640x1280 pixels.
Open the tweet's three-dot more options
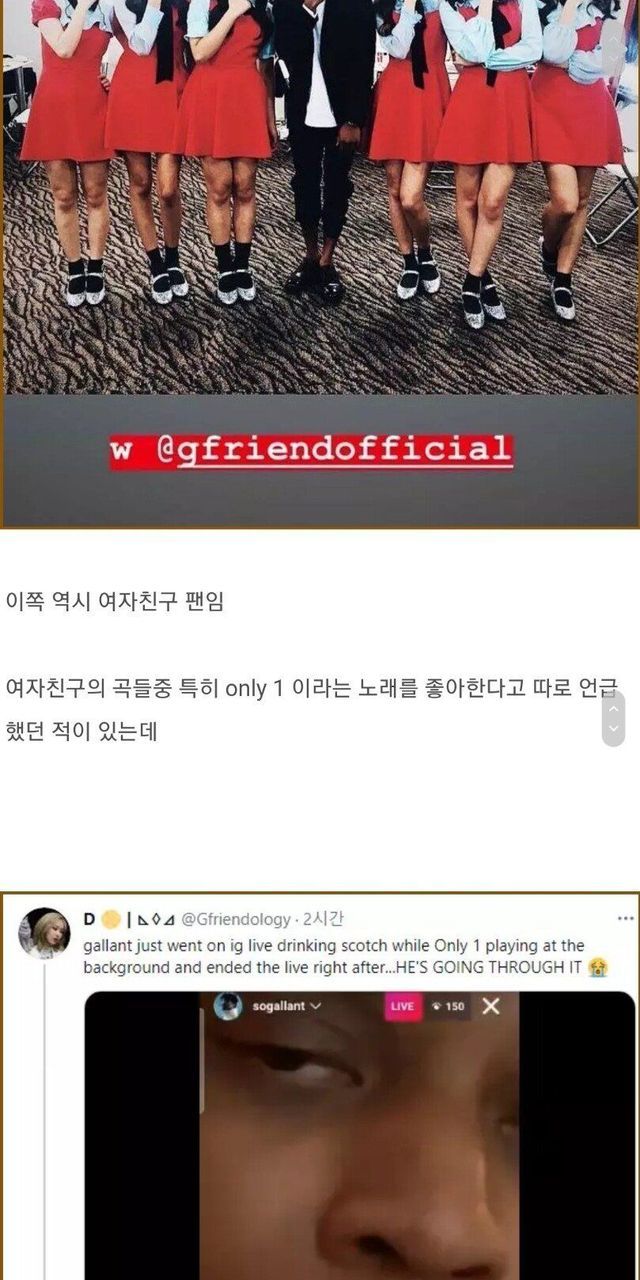pyautogui.click(x=625, y=918)
